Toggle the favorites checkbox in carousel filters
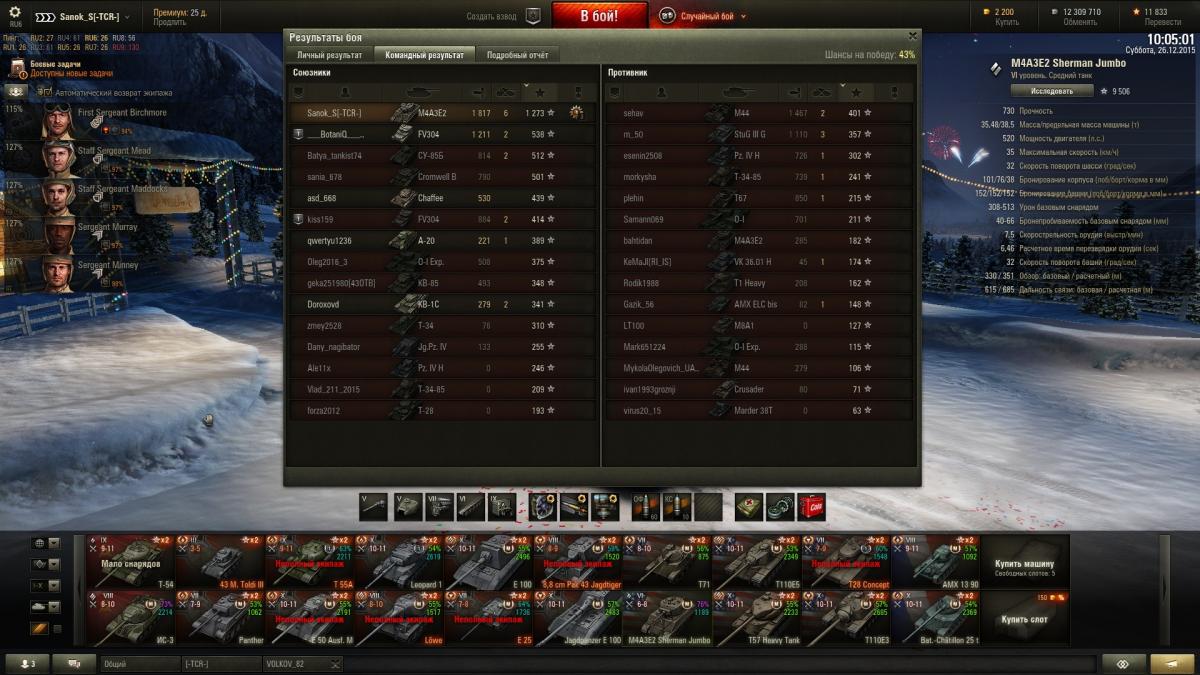This screenshot has height=675, width=1200. pos(57,628)
